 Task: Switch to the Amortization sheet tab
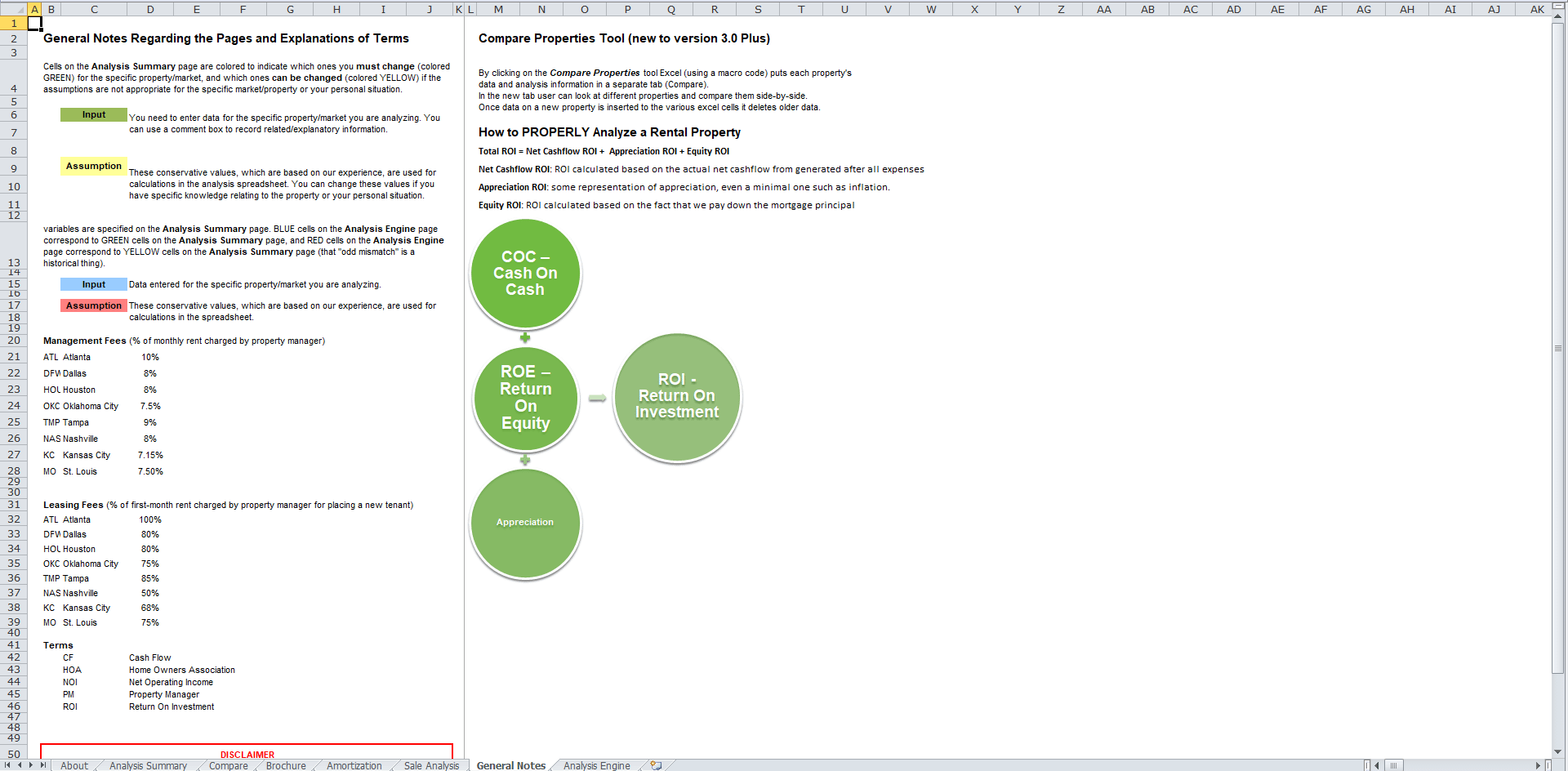tap(354, 765)
